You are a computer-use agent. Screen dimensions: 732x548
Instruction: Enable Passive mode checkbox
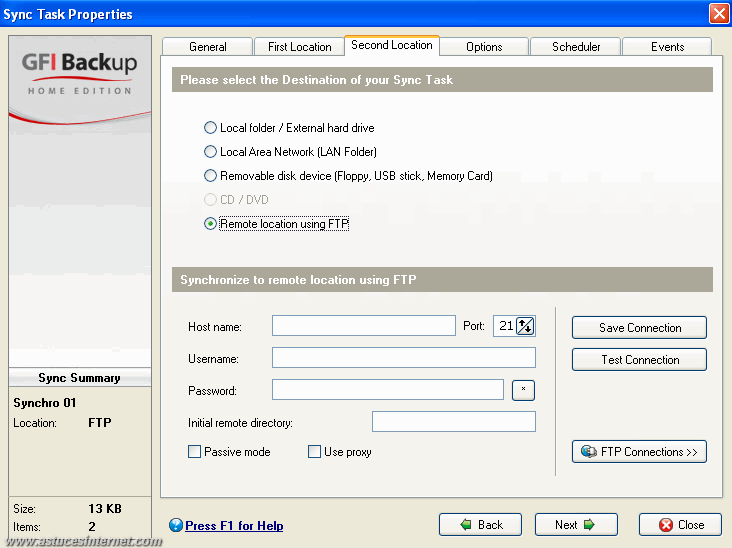coord(194,452)
